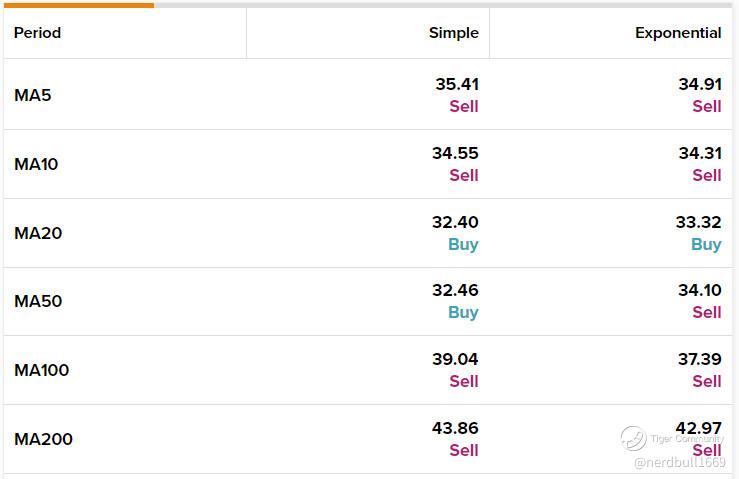This screenshot has height=479, width=739.
Task: Select the MA10 row label
Action: click(36, 164)
